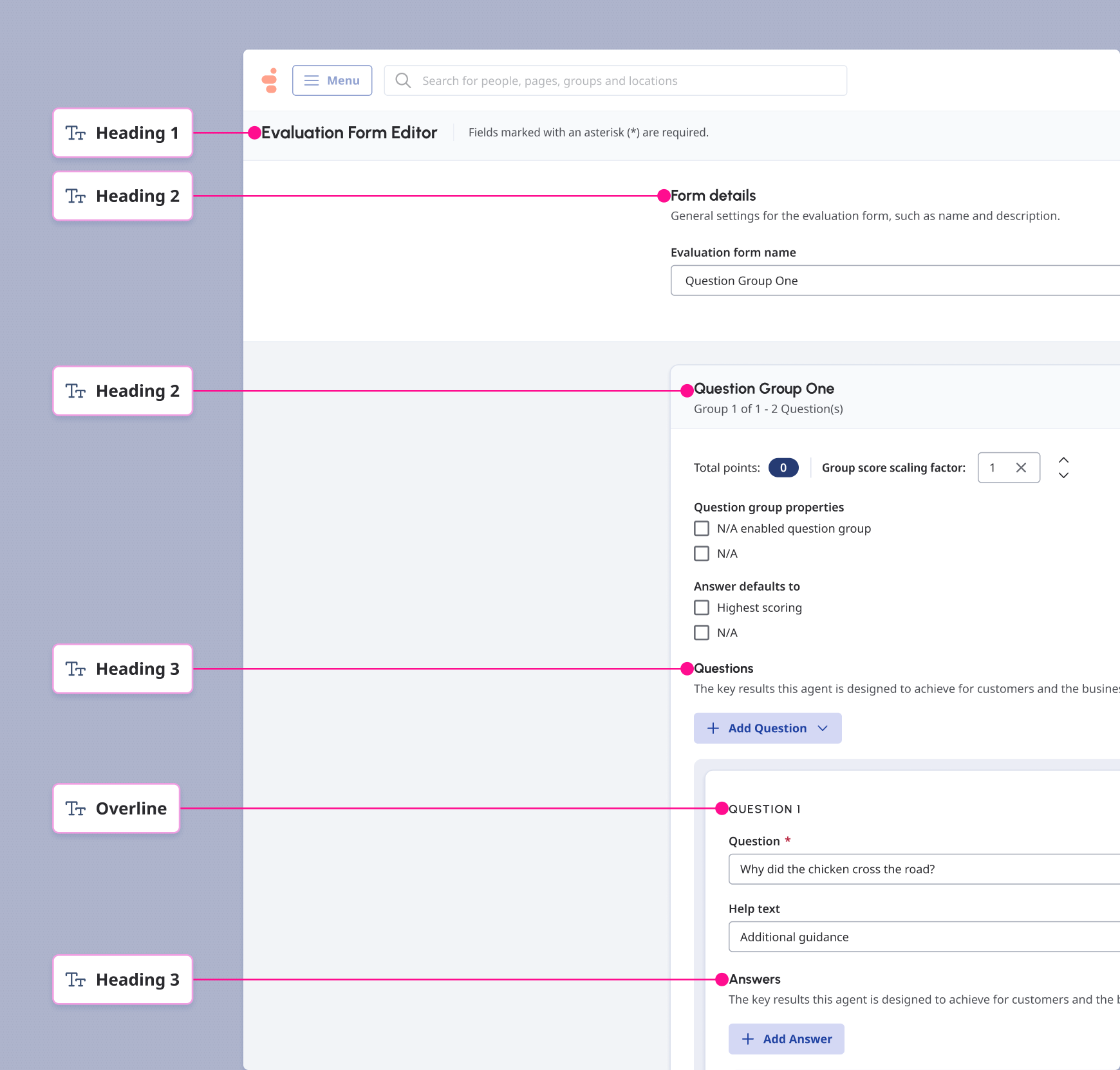This screenshot has height=1070, width=1120.
Task: Click the 'Answers' heading
Action: [x=754, y=979]
